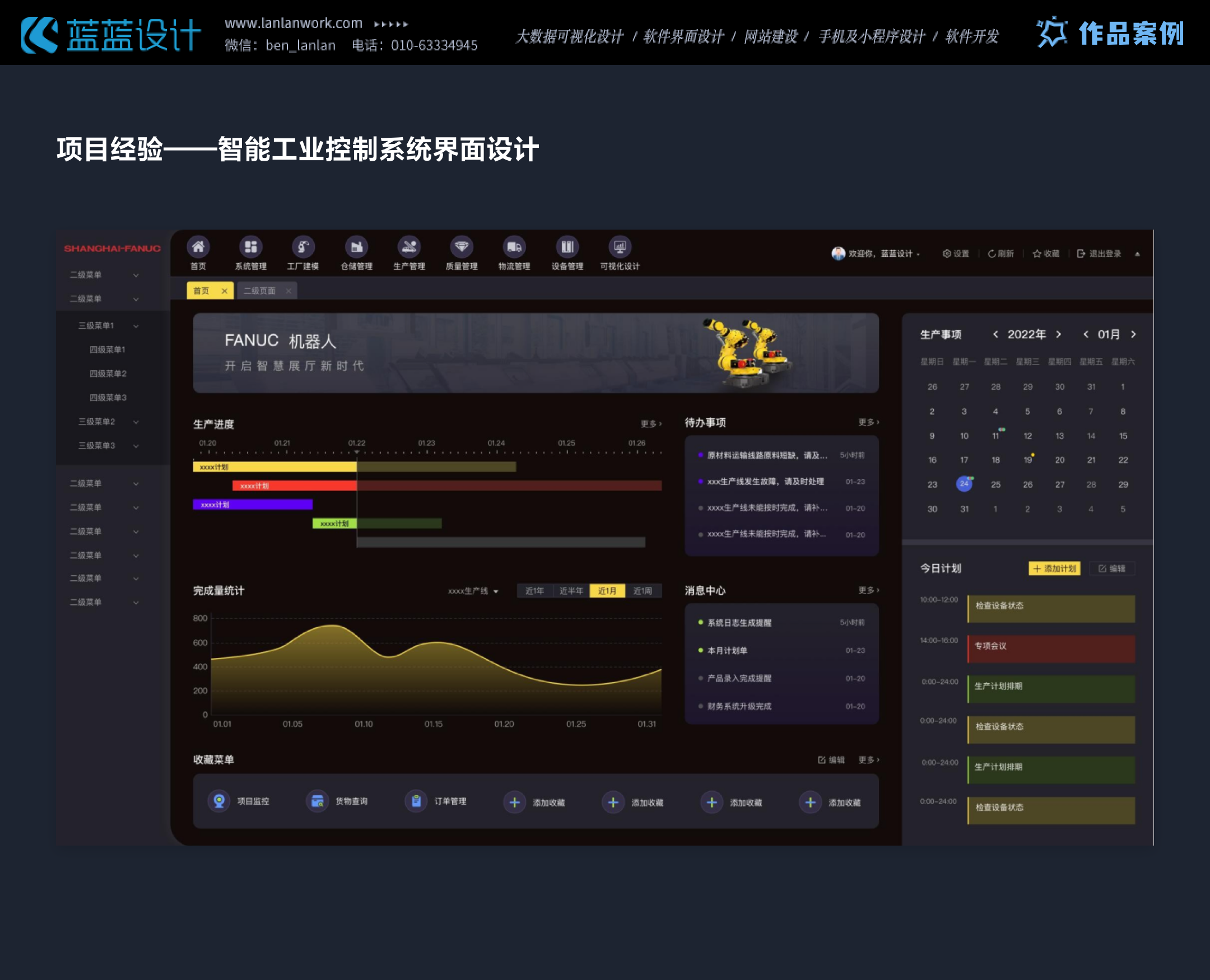The width and height of the screenshot is (1210, 980).
Task: Select the 近1年 time range
Action: coord(534,591)
